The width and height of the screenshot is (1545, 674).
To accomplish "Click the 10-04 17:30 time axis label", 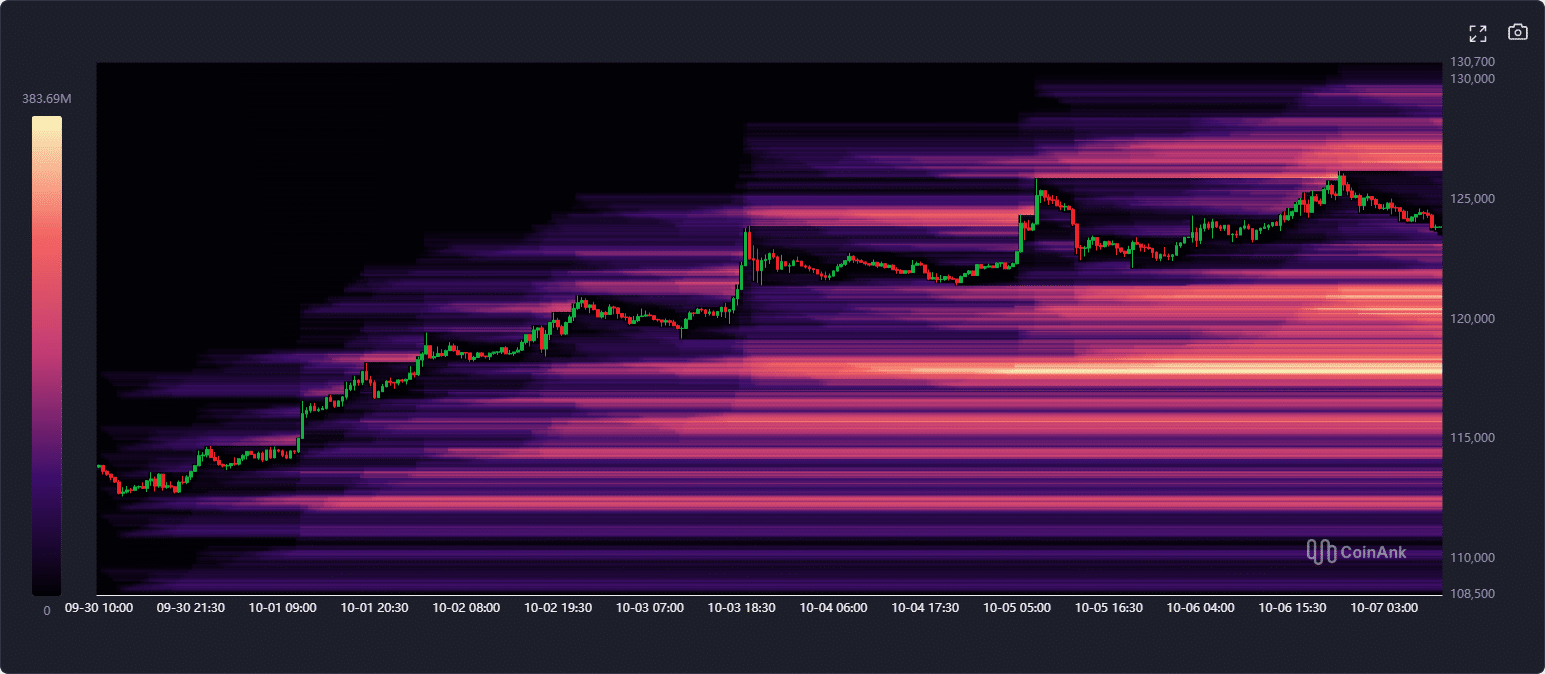I will point(925,607).
